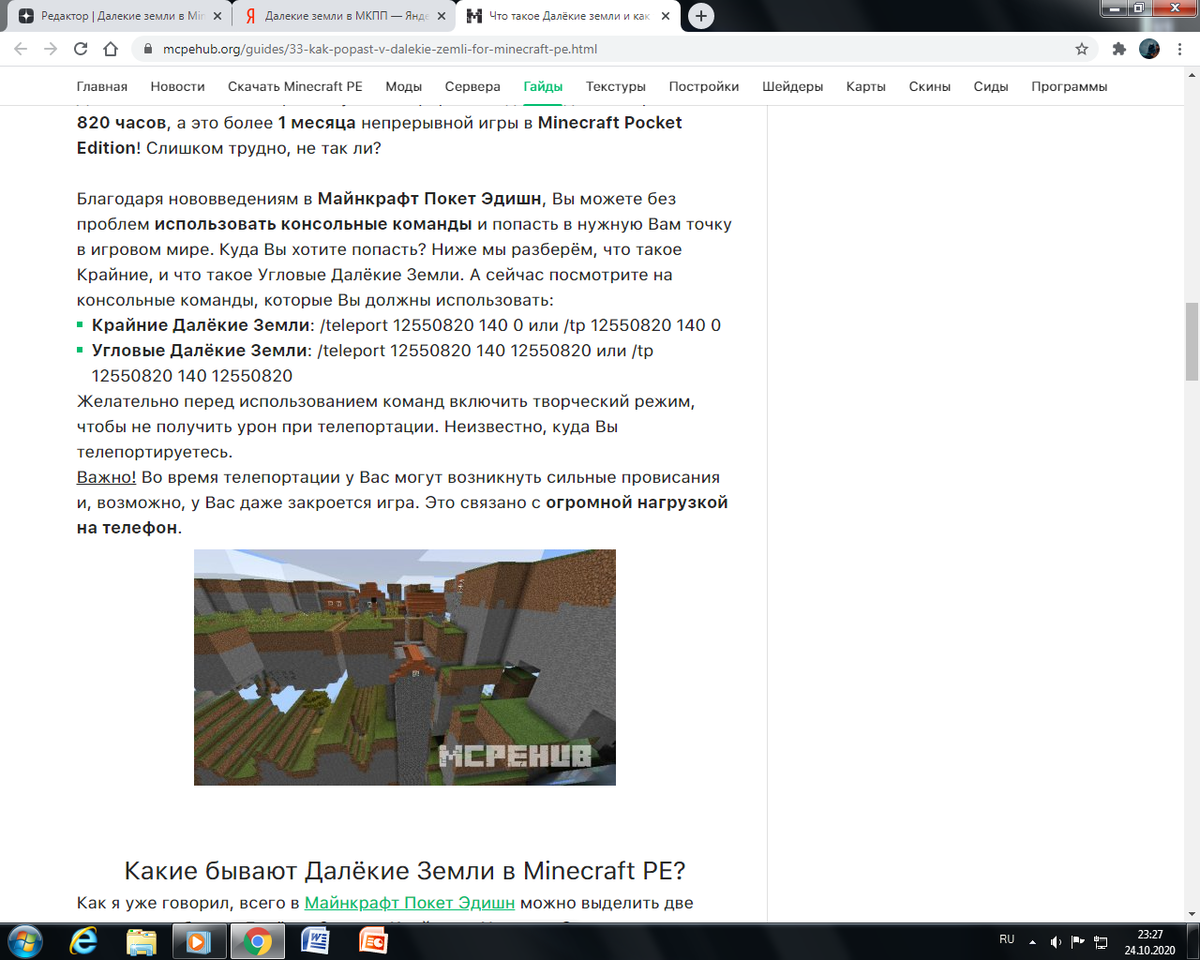Open a new browser tab

pyautogui.click(x=702, y=16)
